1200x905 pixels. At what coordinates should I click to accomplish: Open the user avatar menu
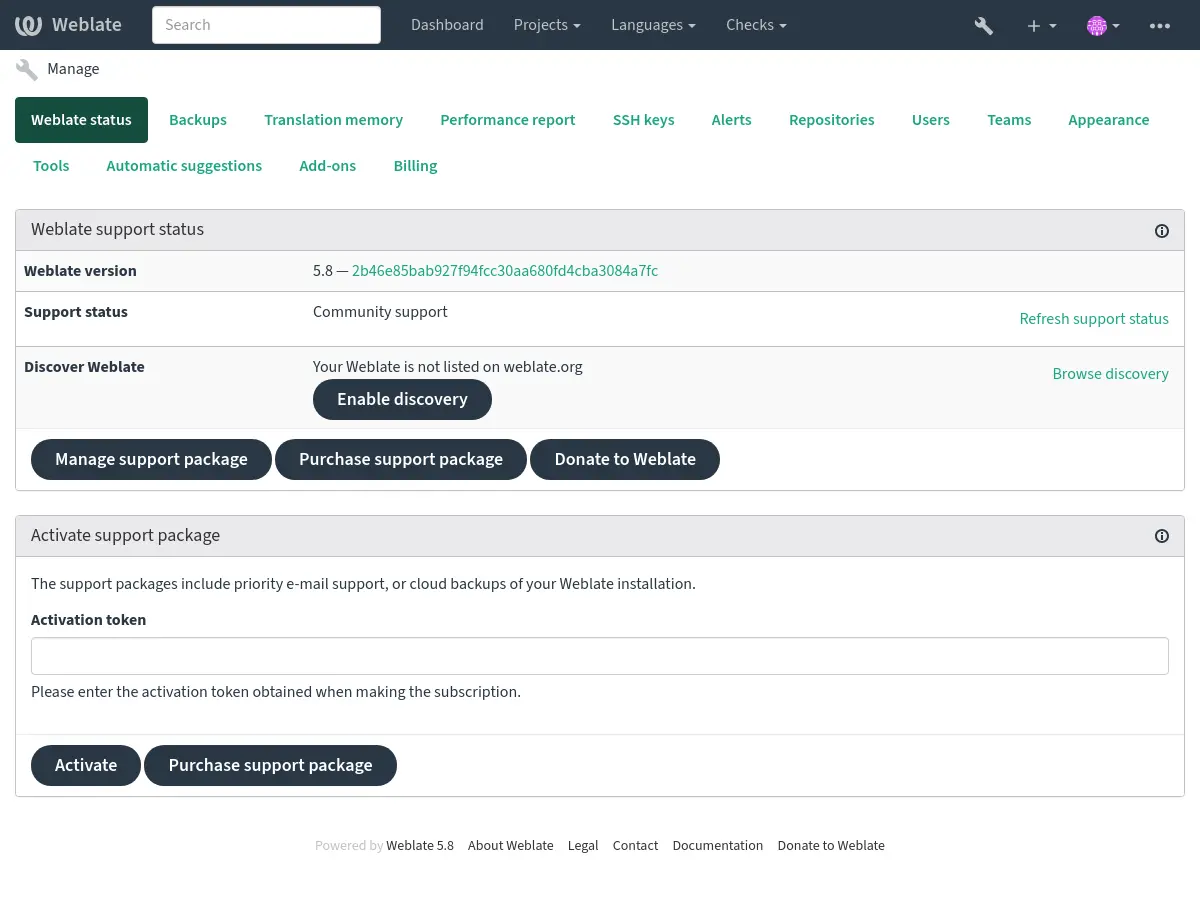click(x=1103, y=25)
